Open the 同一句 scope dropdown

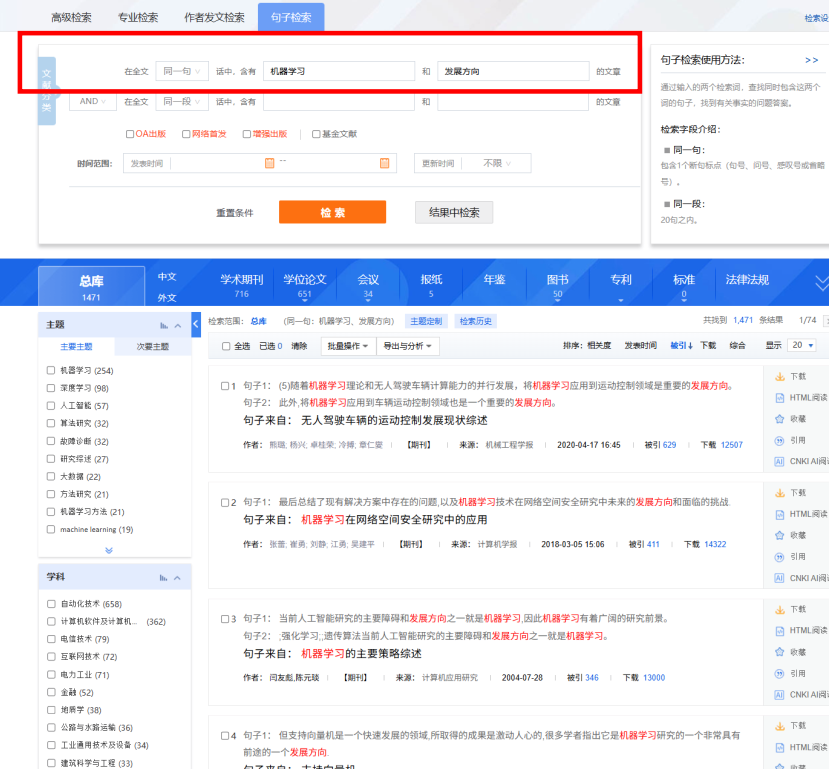click(182, 72)
